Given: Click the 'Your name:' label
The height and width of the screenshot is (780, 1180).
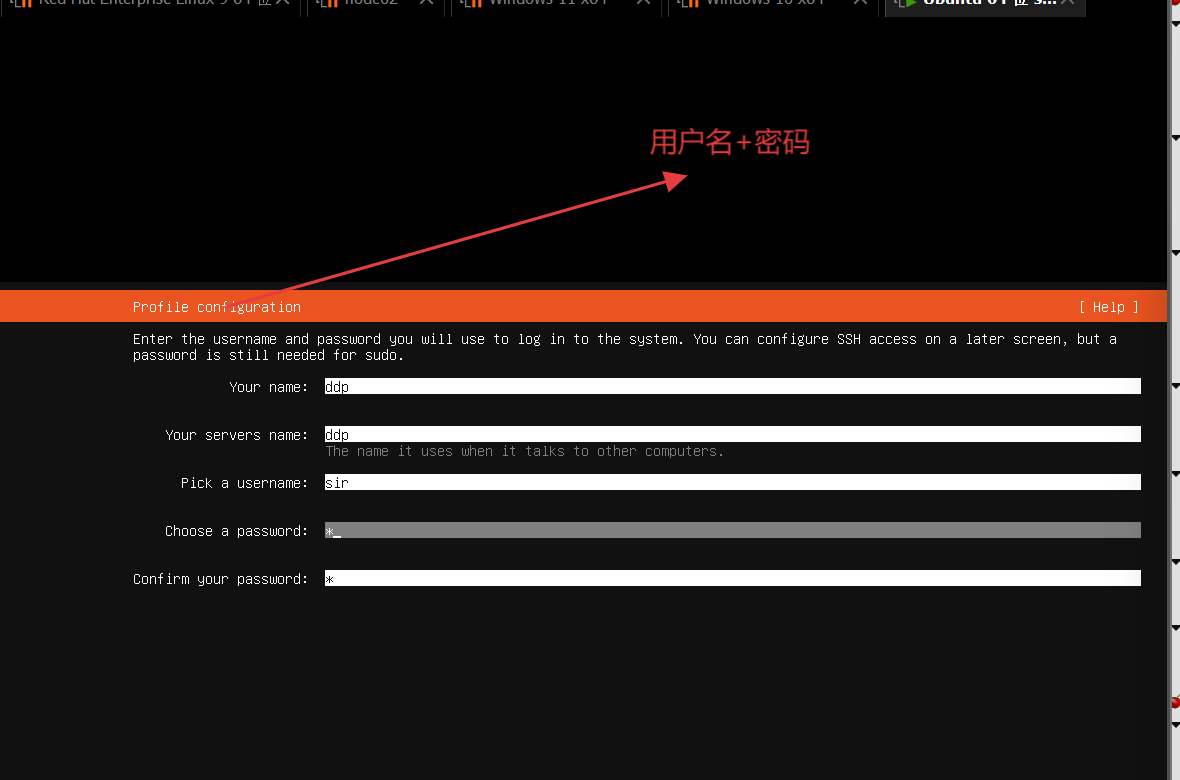Looking at the screenshot, I should coord(269,387).
